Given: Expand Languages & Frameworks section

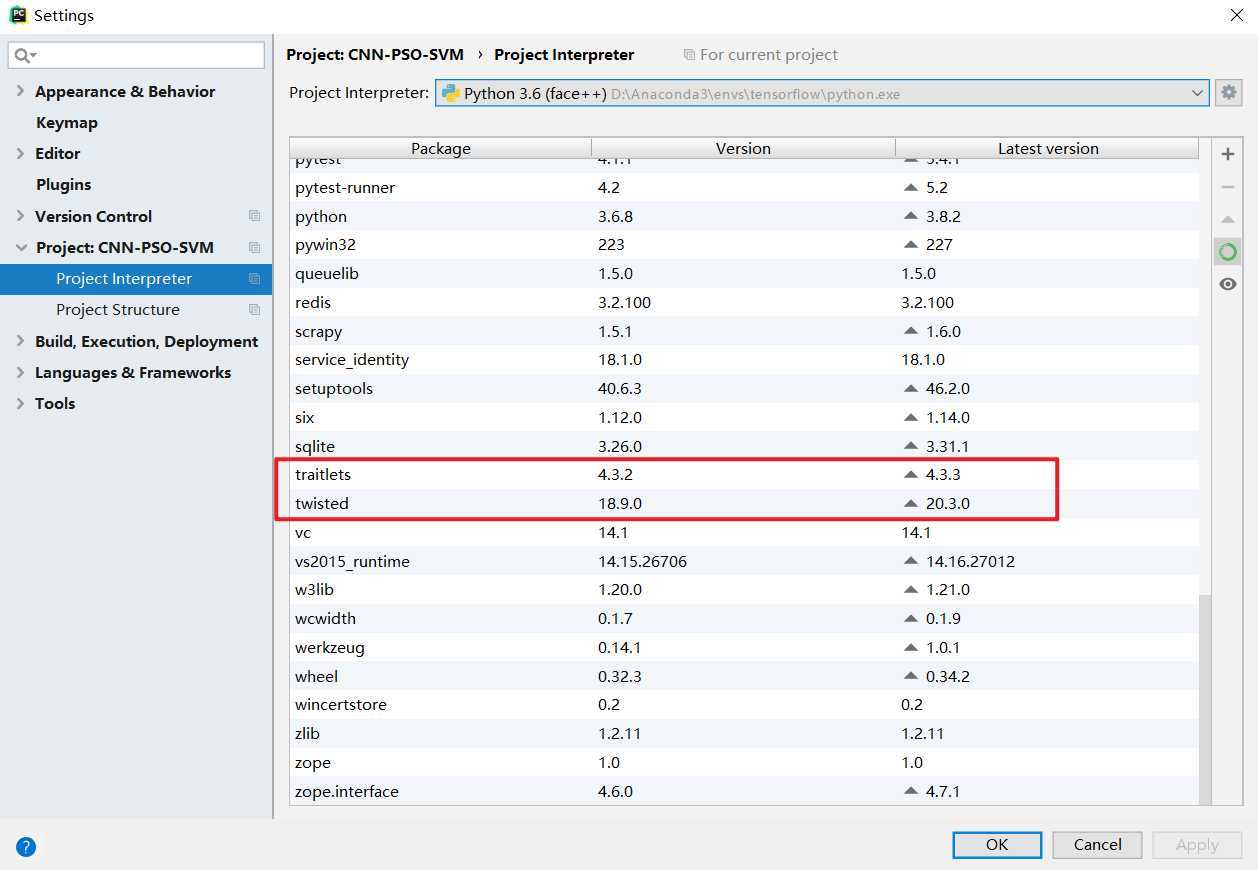Looking at the screenshot, I should [x=20, y=372].
